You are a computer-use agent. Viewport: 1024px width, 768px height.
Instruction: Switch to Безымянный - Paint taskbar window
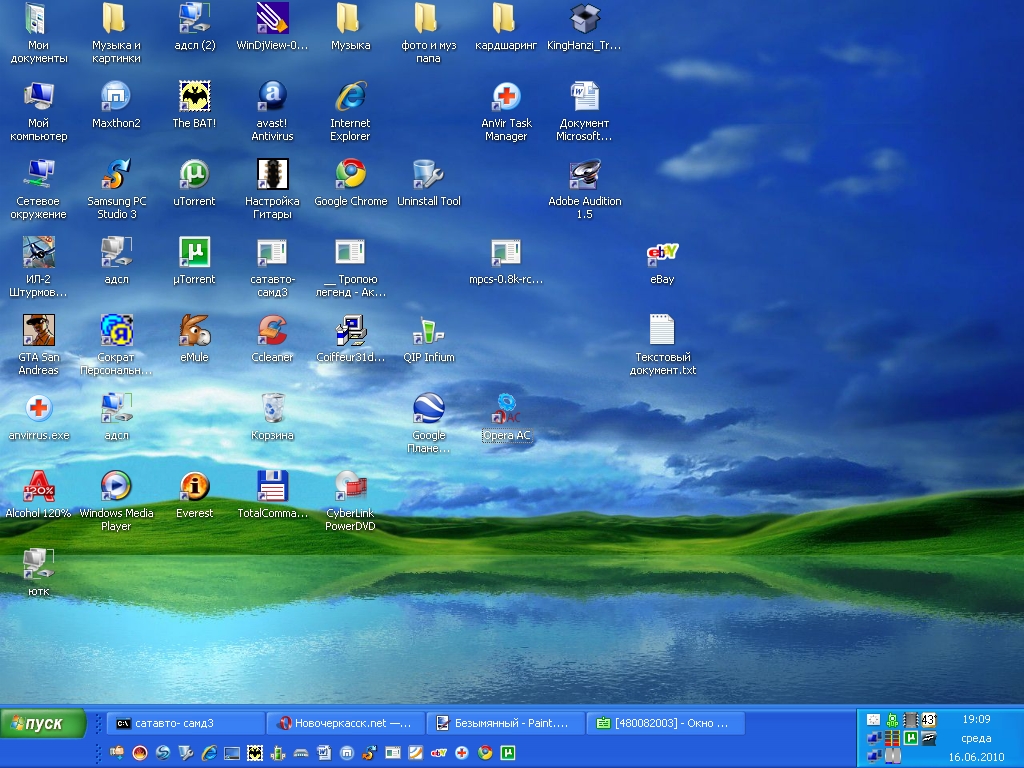click(x=505, y=723)
